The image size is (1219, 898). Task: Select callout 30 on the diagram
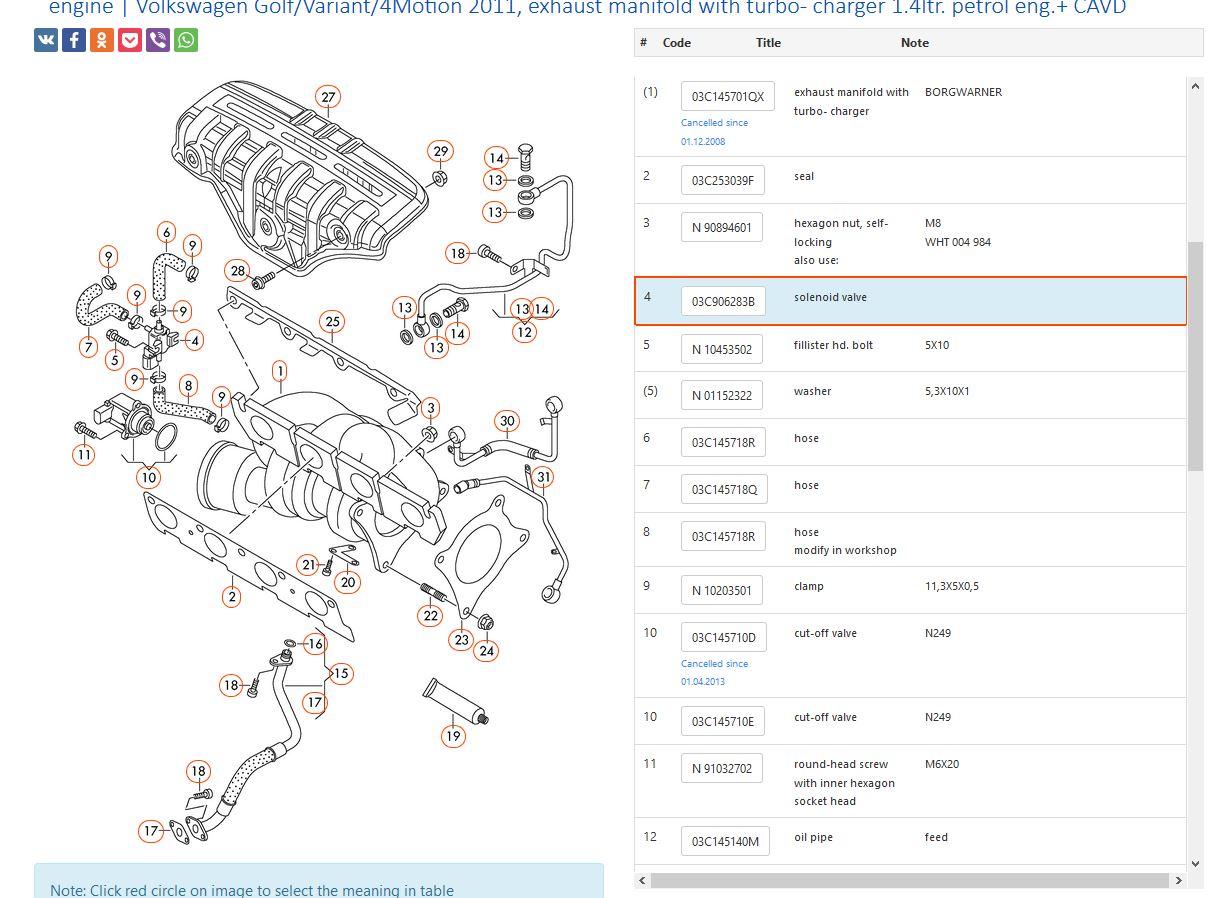(507, 421)
